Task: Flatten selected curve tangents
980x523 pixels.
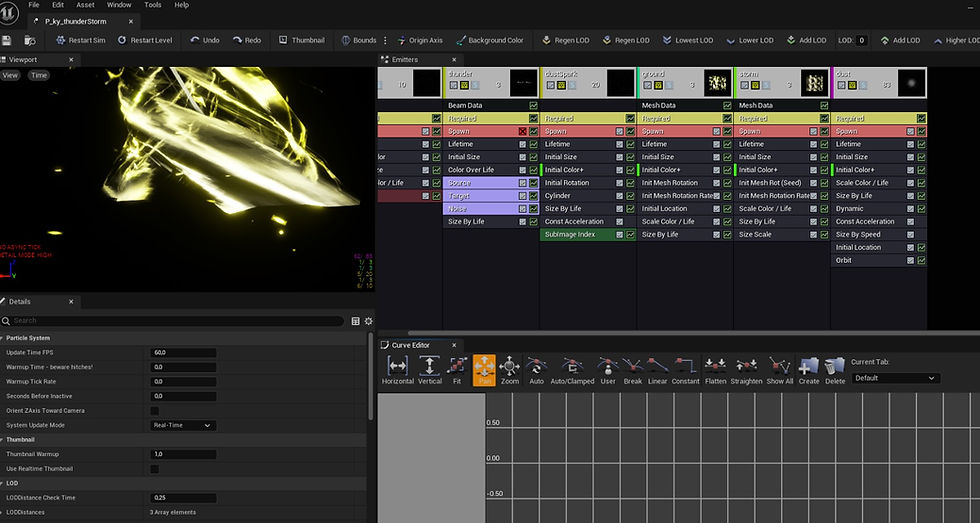Action: tap(716, 370)
